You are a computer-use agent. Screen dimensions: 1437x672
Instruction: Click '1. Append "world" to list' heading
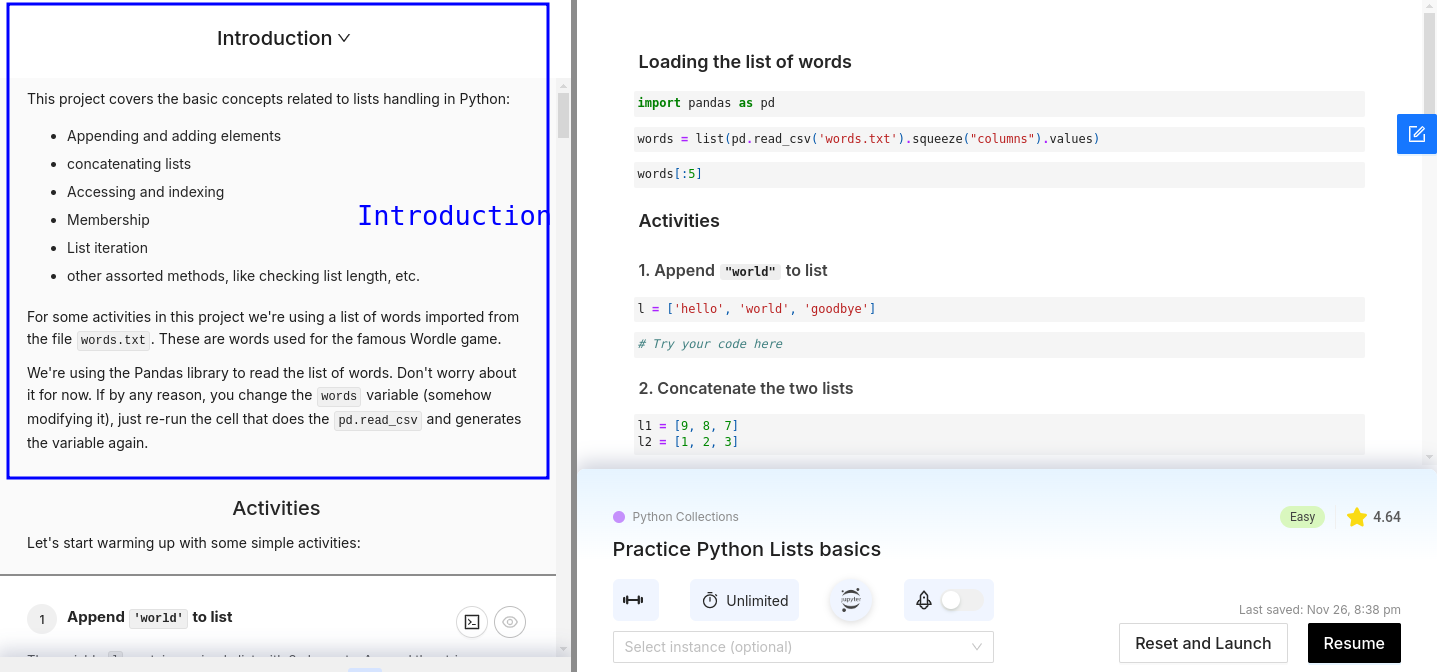point(733,271)
